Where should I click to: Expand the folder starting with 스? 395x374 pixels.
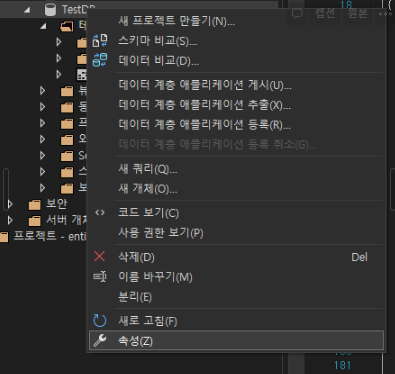click(x=43, y=172)
